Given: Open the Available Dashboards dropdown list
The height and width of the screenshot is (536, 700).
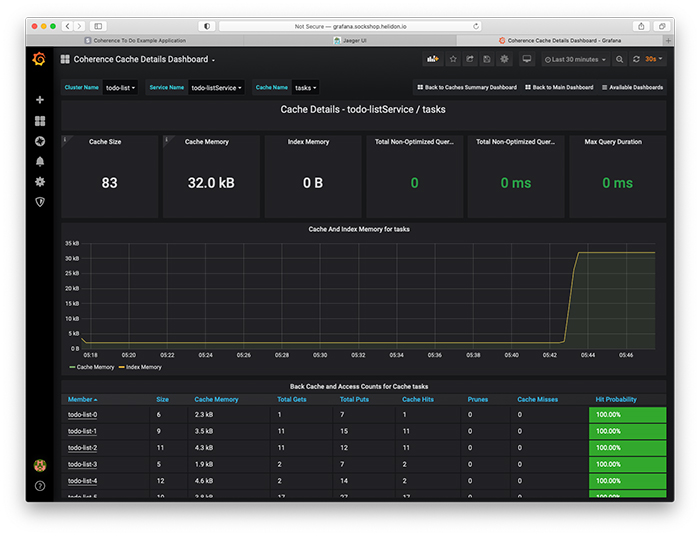Looking at the screenshot, I should click(632, 87).
